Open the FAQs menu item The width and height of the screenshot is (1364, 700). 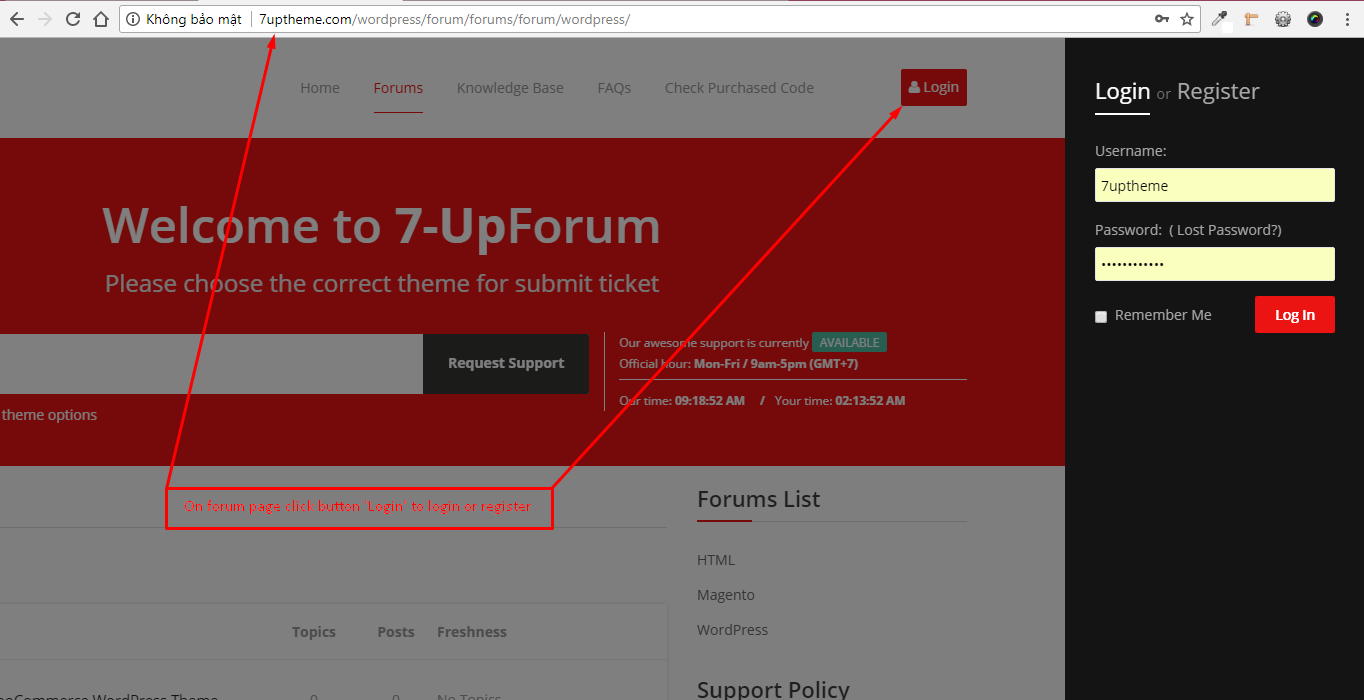tap(614, 88)
